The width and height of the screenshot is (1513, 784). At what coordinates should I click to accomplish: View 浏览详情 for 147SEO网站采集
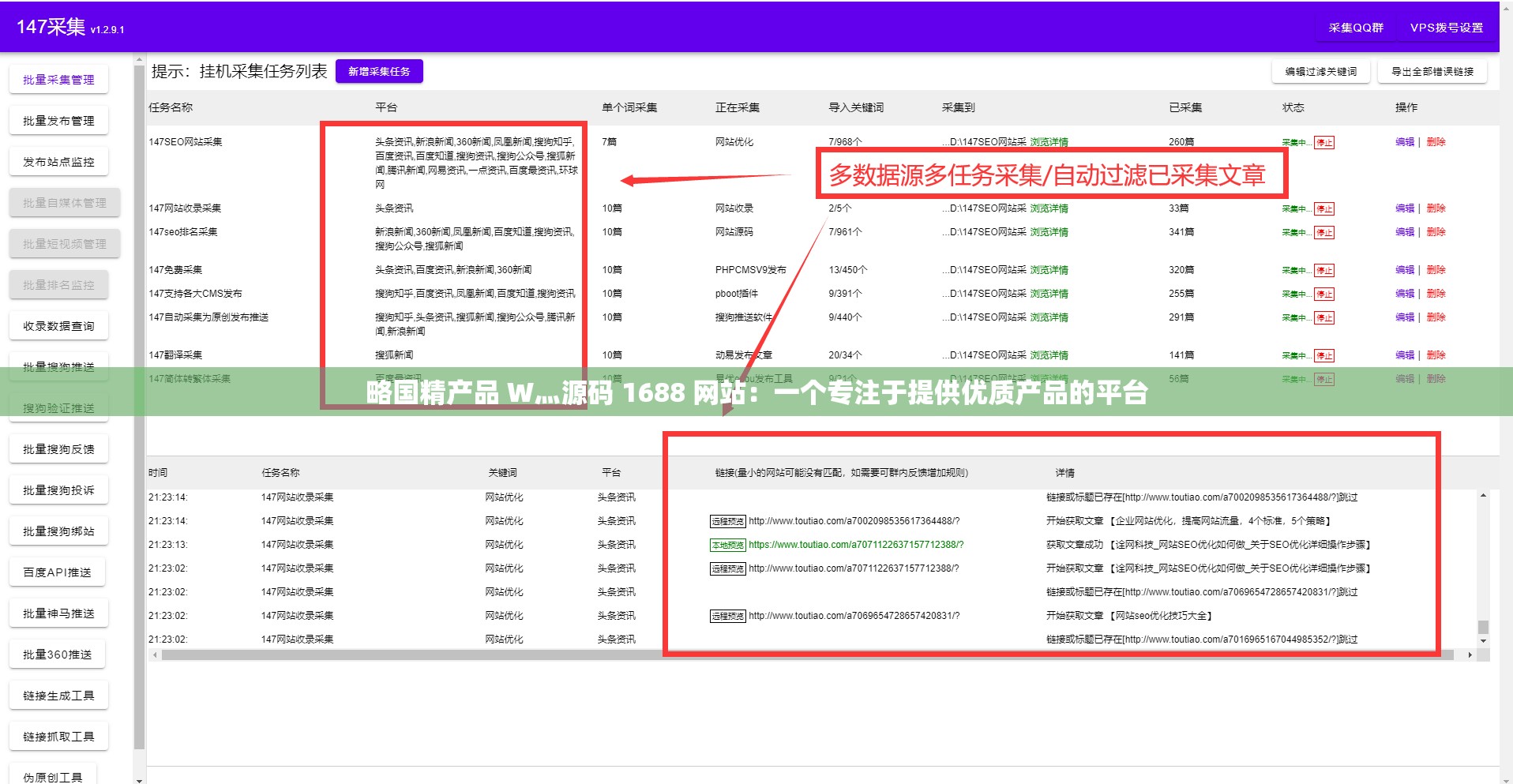1048,142
